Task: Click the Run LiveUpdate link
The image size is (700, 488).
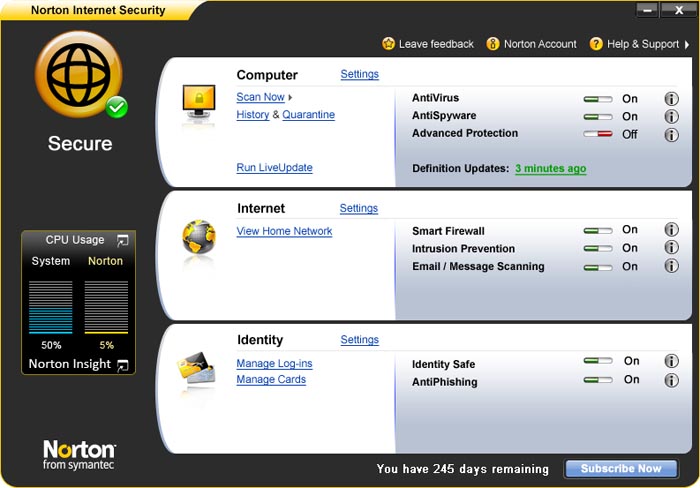Action: tap(274, 168)
